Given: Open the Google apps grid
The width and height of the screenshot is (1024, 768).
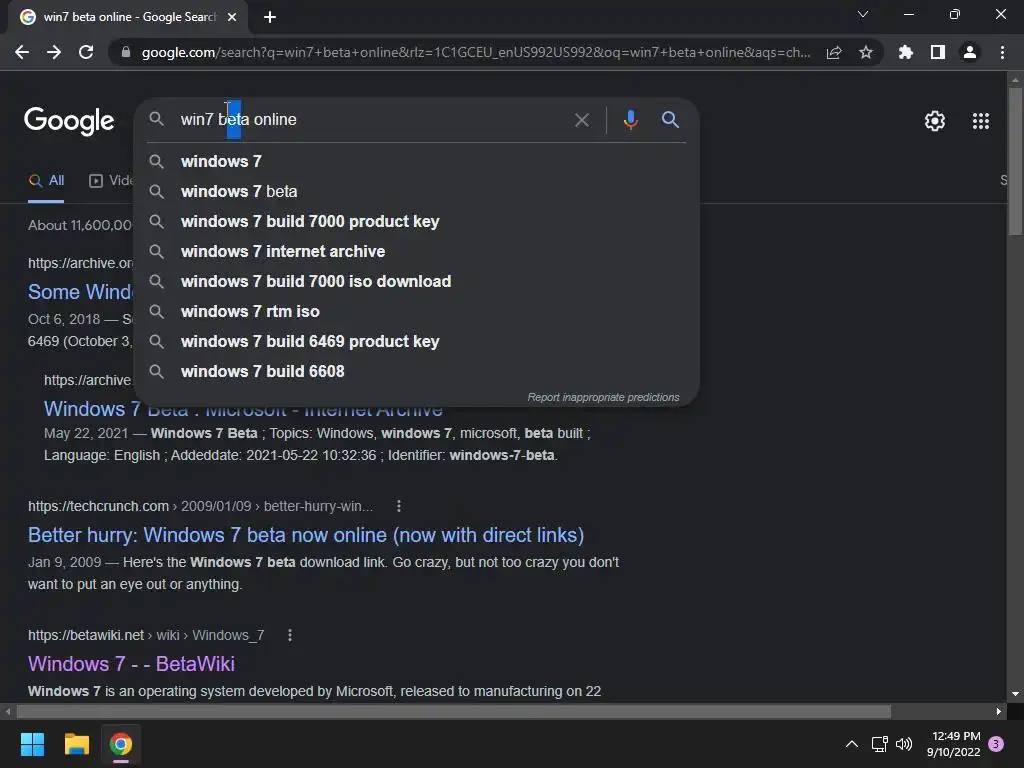Looking at the screenshot, I should click(x=981, y=121).
